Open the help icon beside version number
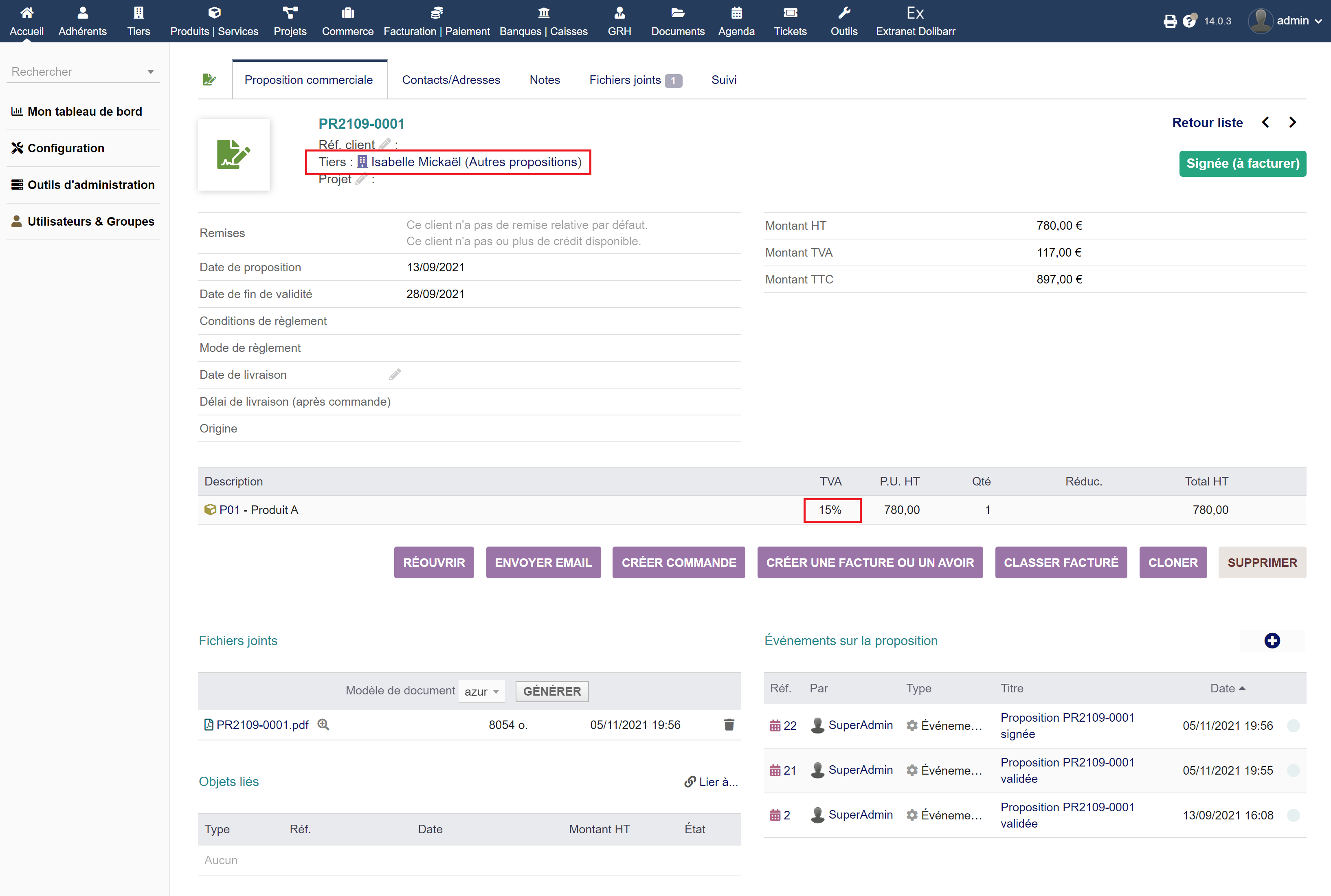 (x=1189, y=21)
